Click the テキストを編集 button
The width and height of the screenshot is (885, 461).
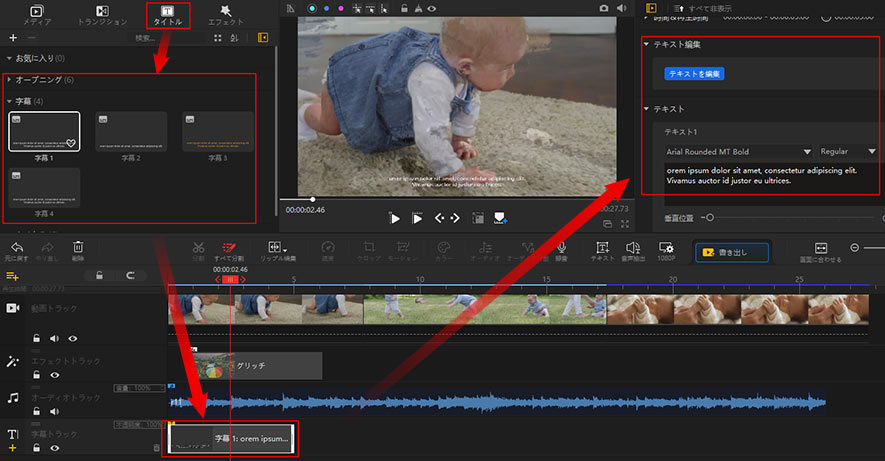click(x=694, y=74)
